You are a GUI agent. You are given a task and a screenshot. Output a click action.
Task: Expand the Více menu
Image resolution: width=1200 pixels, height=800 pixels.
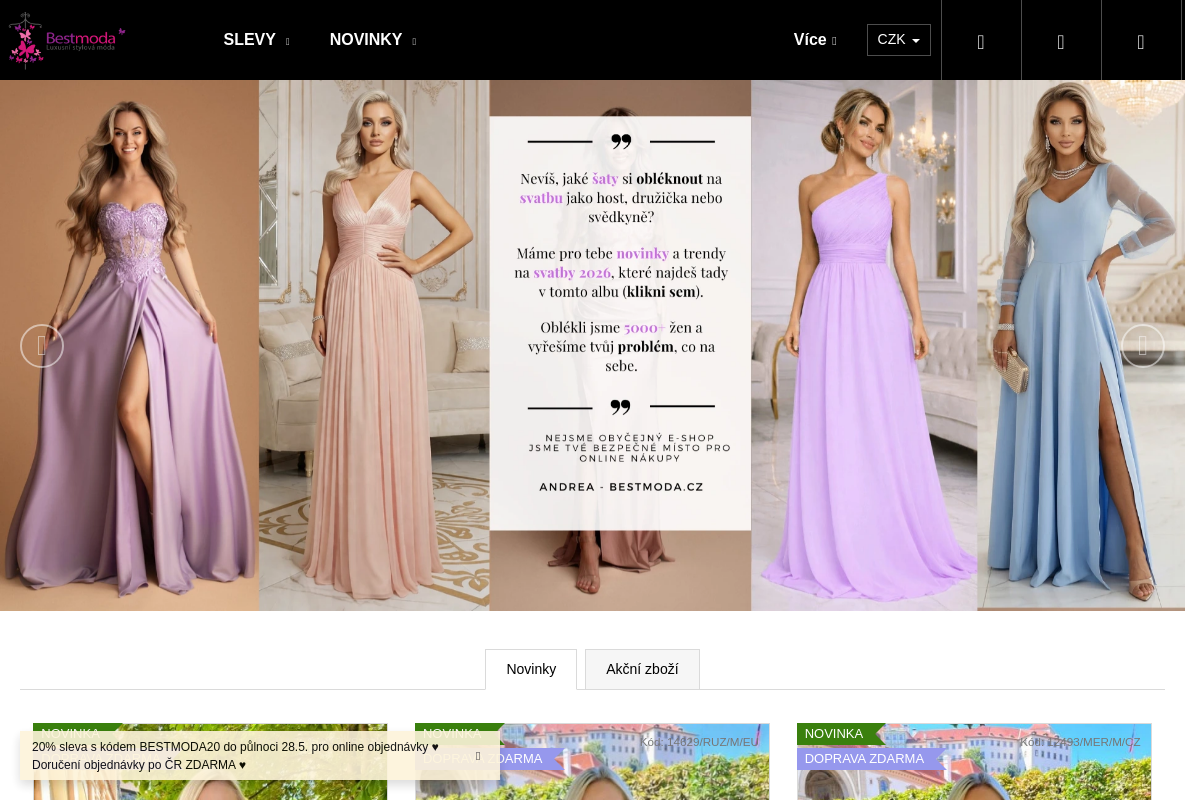pyautogui.click(x=815, y=40)
